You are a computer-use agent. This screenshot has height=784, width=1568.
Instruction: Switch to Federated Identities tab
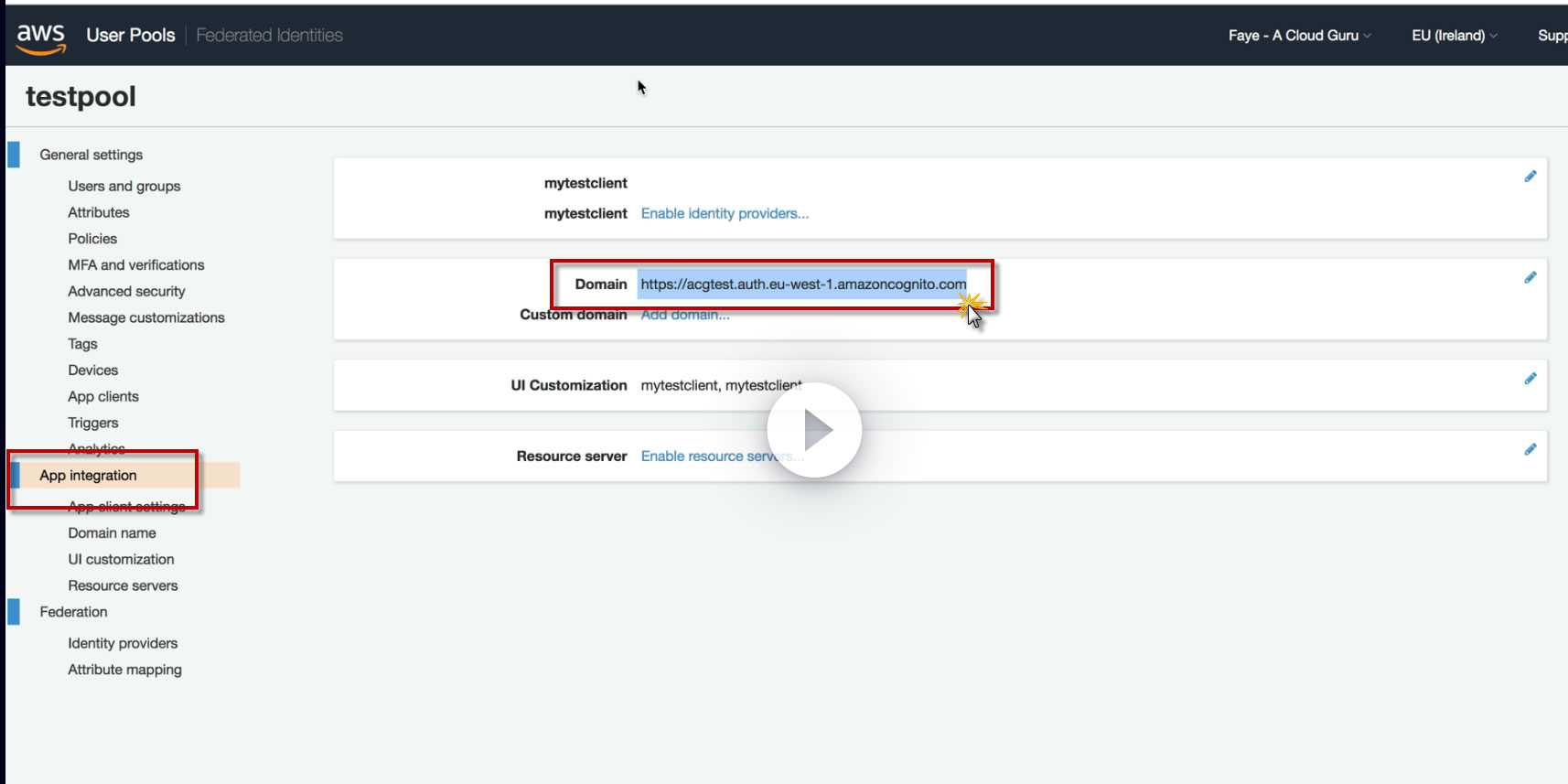[x=270, y=36]
